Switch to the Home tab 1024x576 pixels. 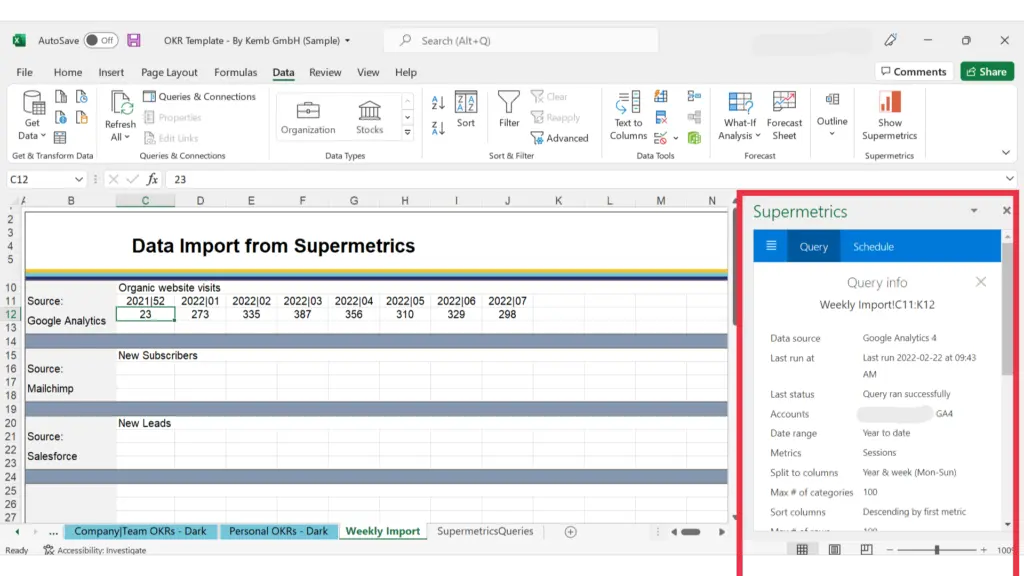pyautogui.click(x=68, y=72)
